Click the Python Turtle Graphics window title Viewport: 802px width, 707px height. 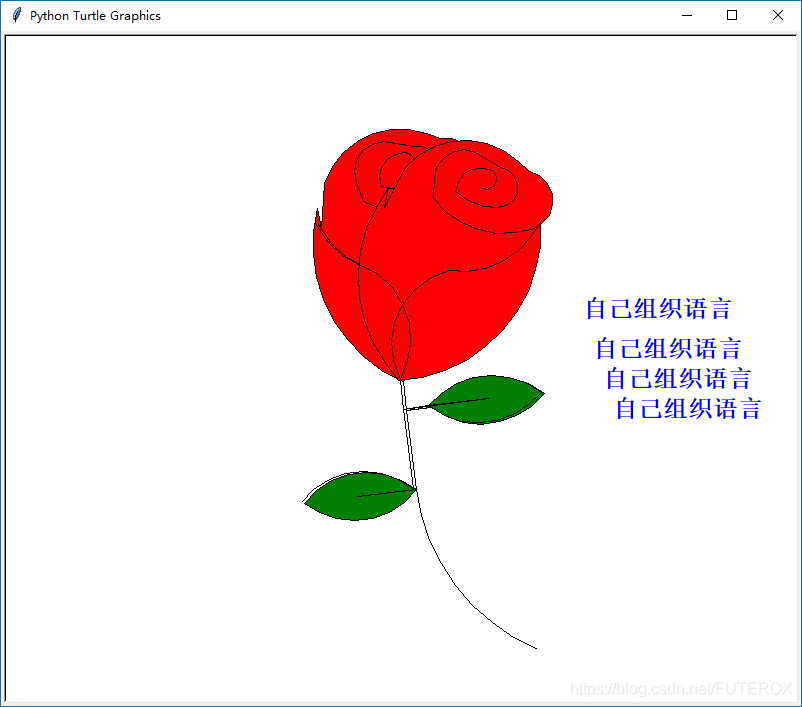click(95, 16)
